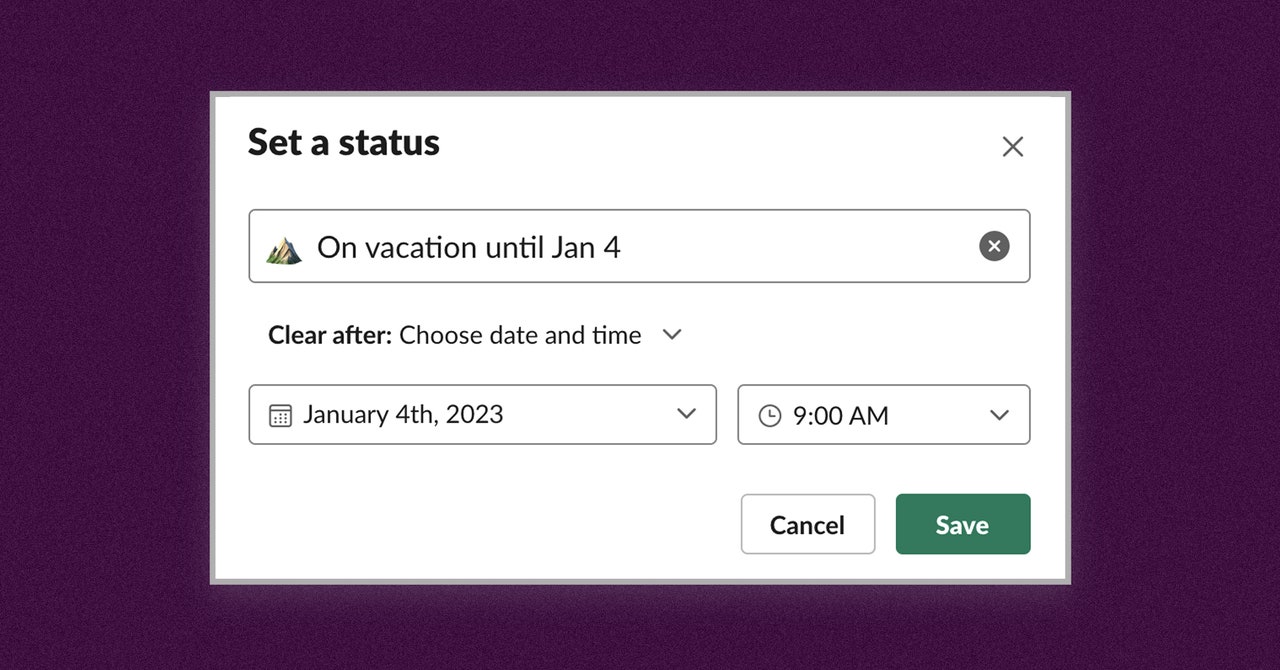Image resolution: width=1280 pixels, height=670 pixels.
Task: Open emoji picker via mountain emoji
Action: pos(284,249)
